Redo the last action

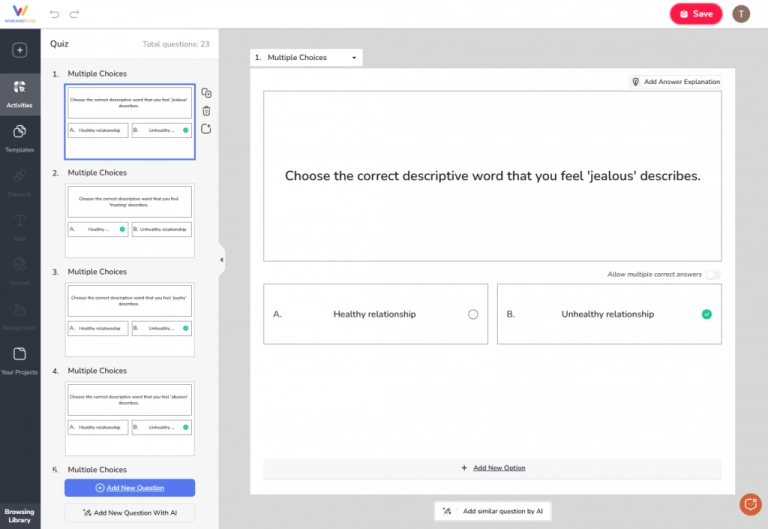click(74, 14)
